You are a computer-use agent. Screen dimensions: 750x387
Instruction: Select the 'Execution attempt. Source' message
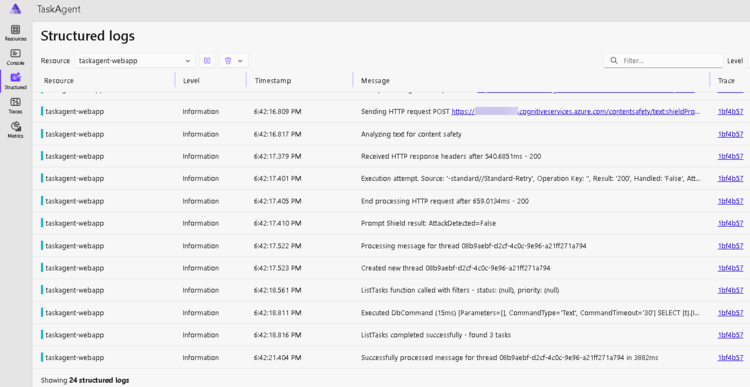531,178
